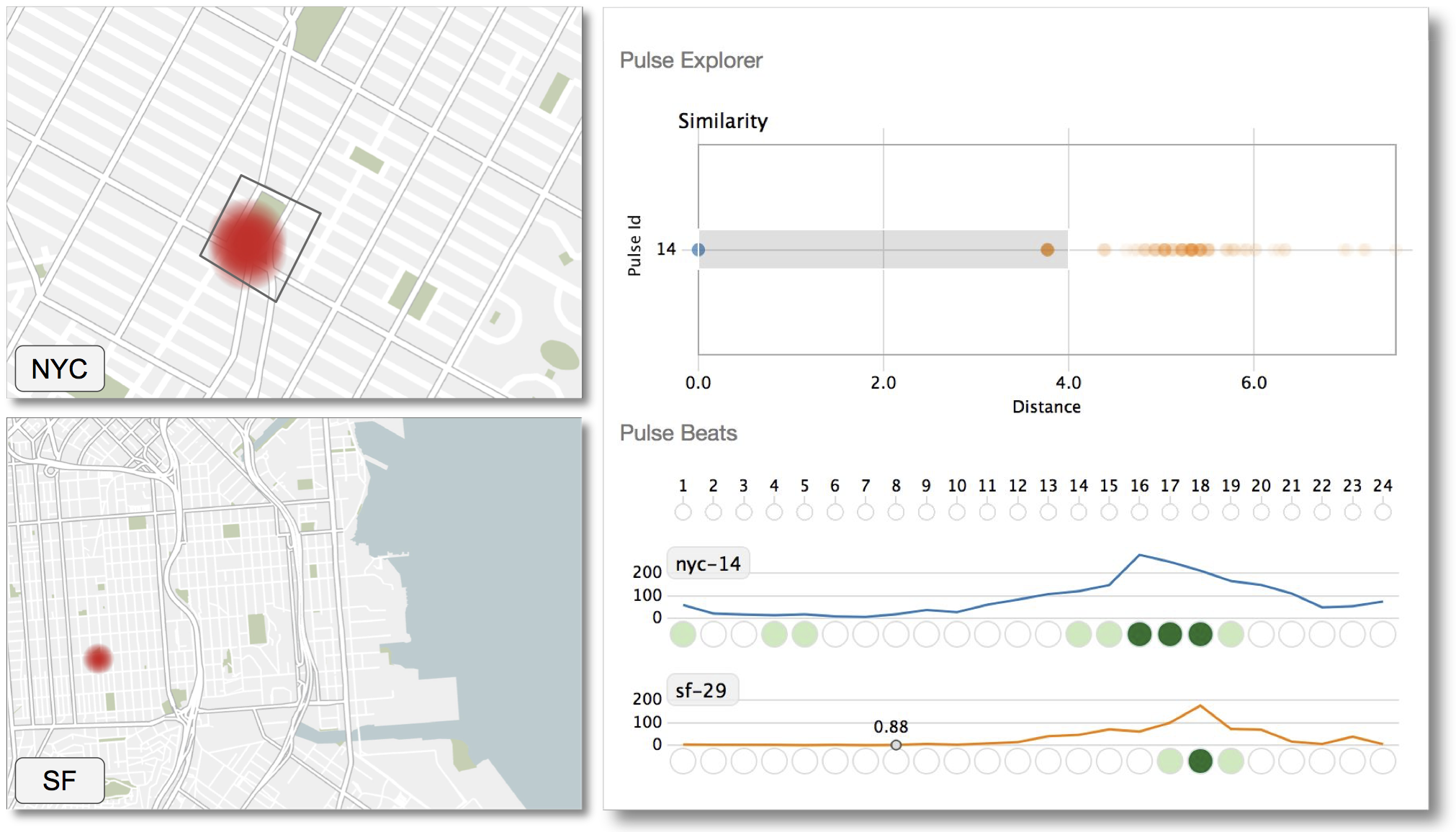This screenshot has height=832, width=1456.
Task: Click the peak of the sf-29 line
Action: [1200, 706]
